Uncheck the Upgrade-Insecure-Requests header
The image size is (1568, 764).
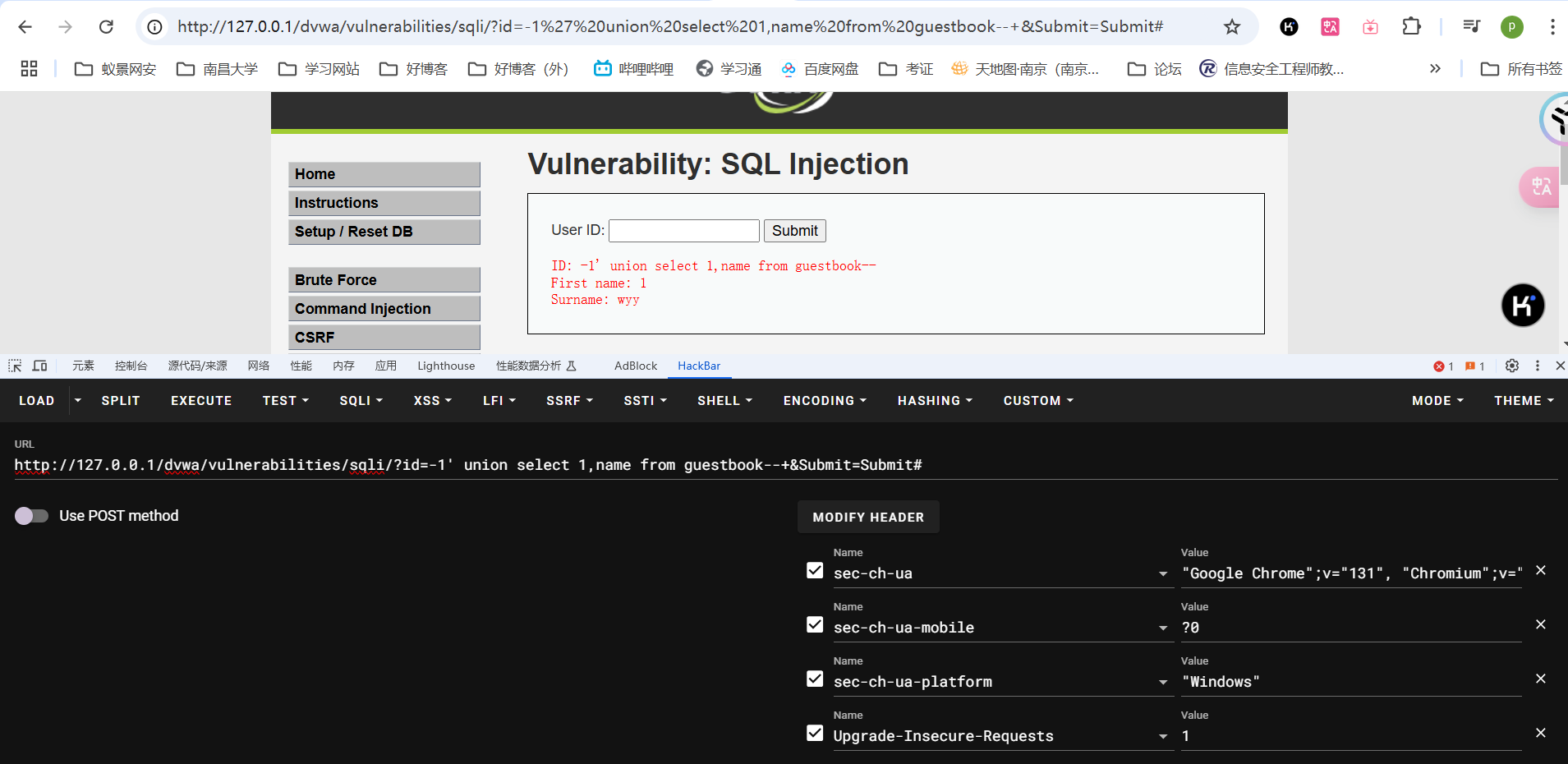click(x=814, y=732)
